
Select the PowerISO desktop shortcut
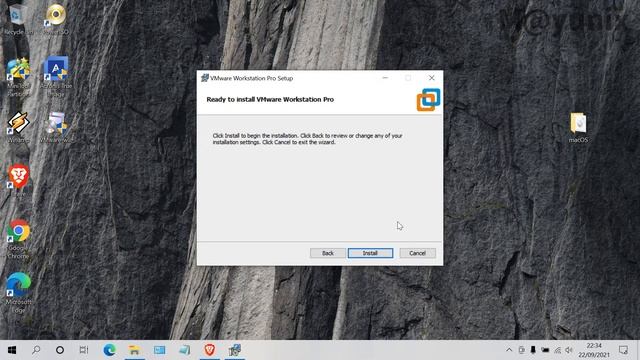[56, 20]
